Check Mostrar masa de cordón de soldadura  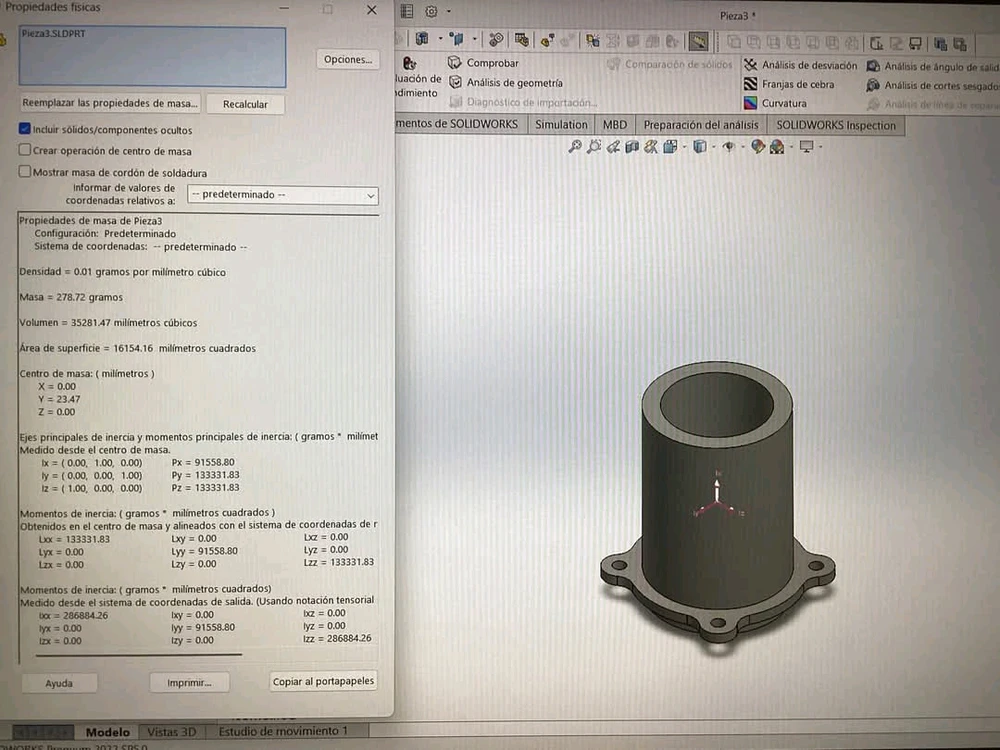point(26,171)
